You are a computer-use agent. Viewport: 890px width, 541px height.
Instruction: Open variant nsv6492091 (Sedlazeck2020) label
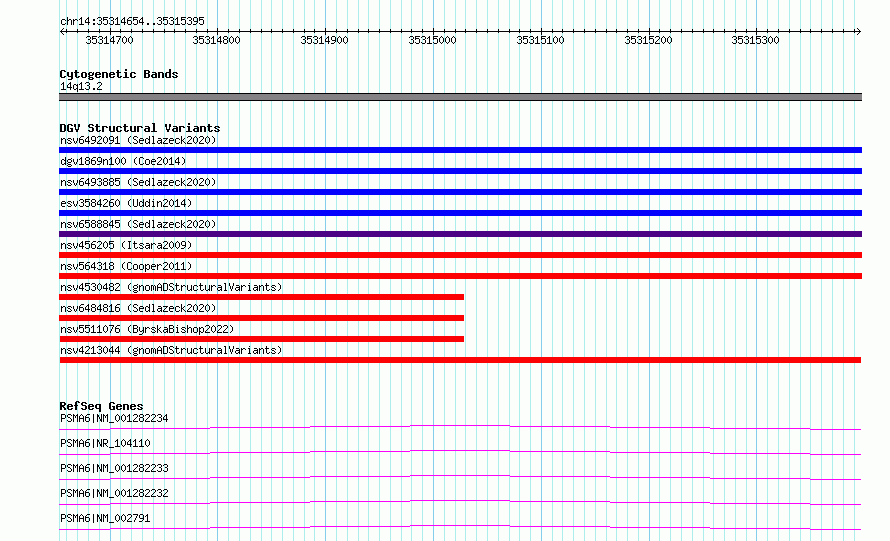tap(138, 140)
